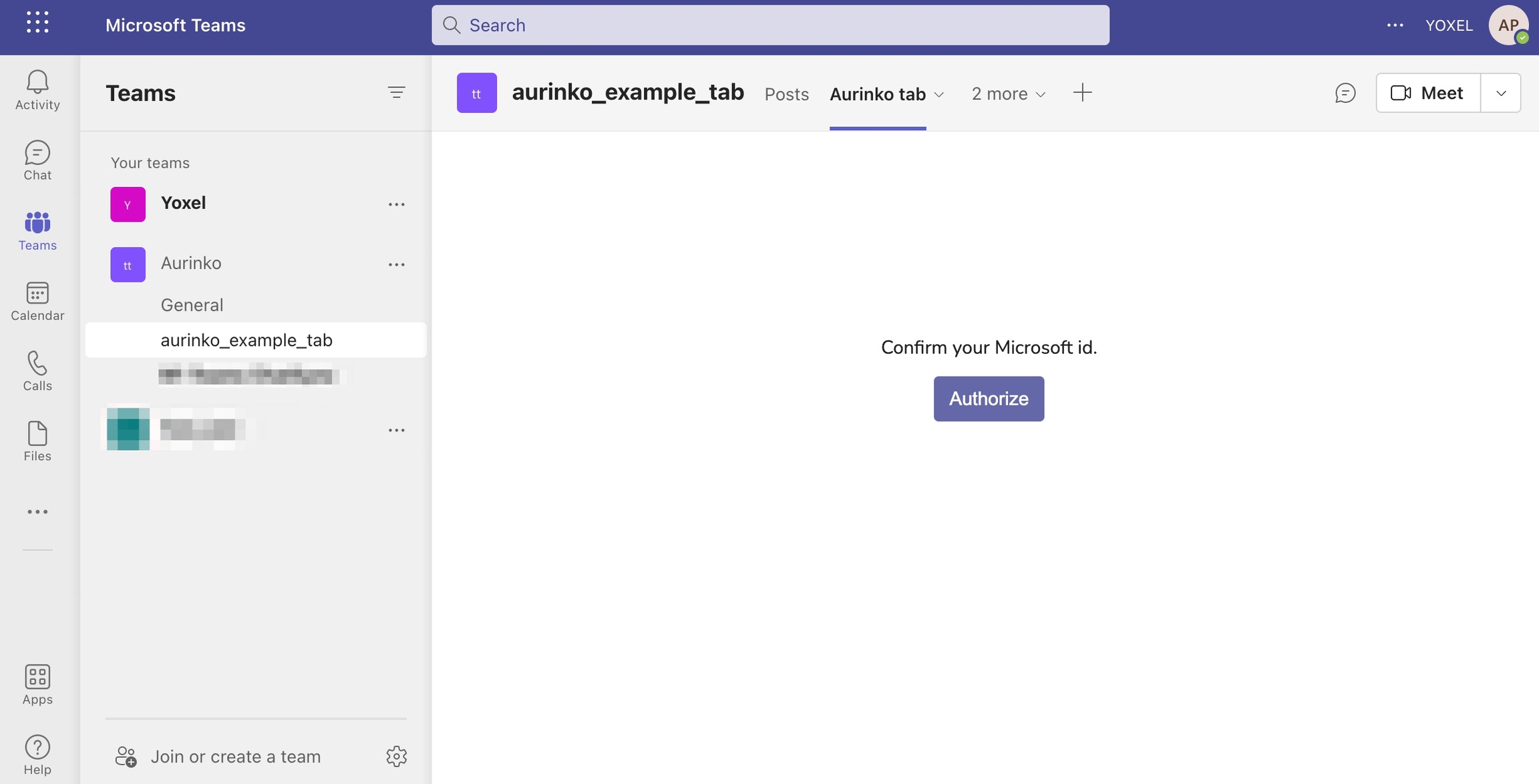Expand the Meet options dropdown arrow
1539x784 pixels.
[x=1500, y=93]
